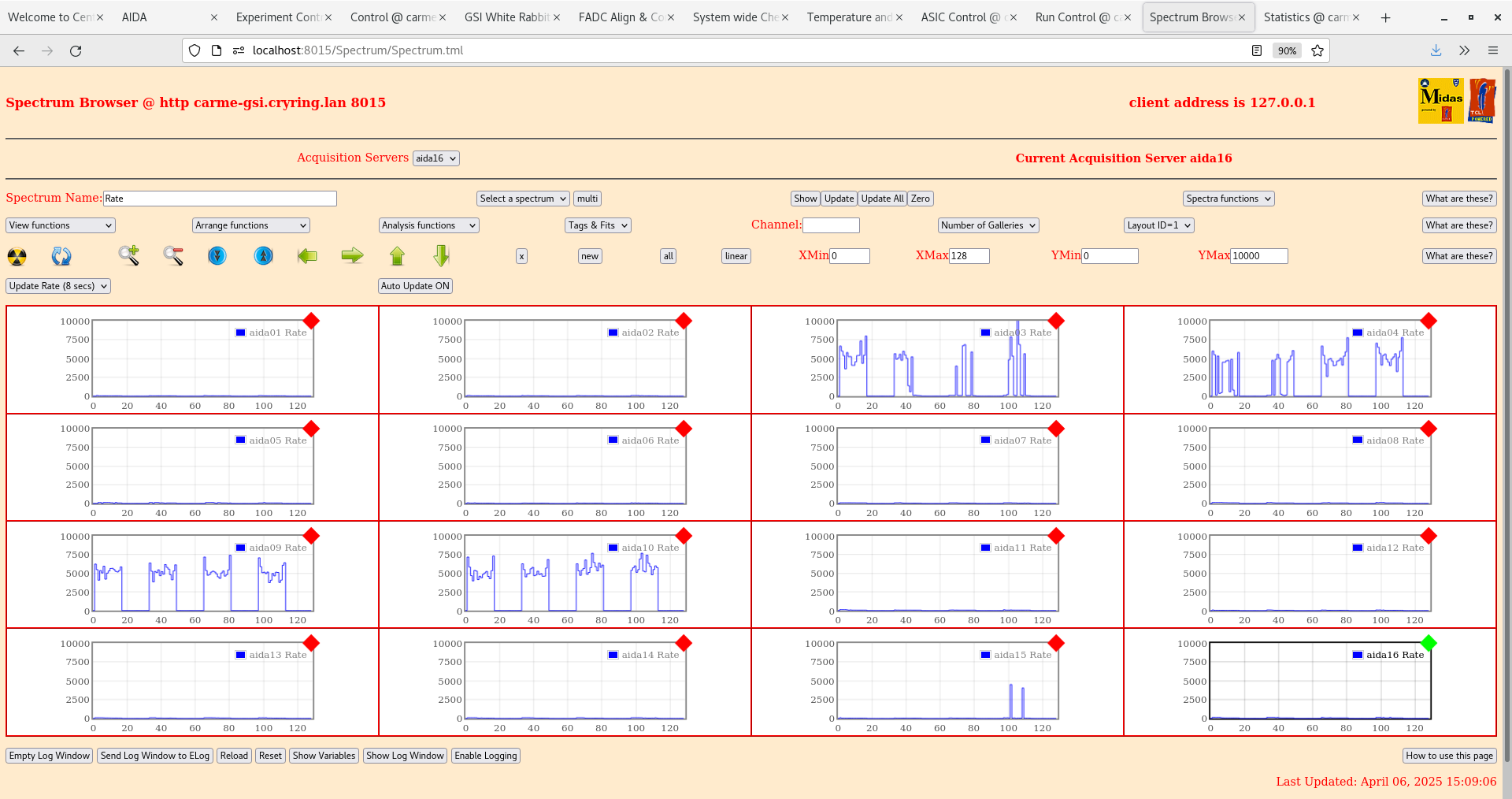Click the radioactive nuke icon

pos(17,256)
